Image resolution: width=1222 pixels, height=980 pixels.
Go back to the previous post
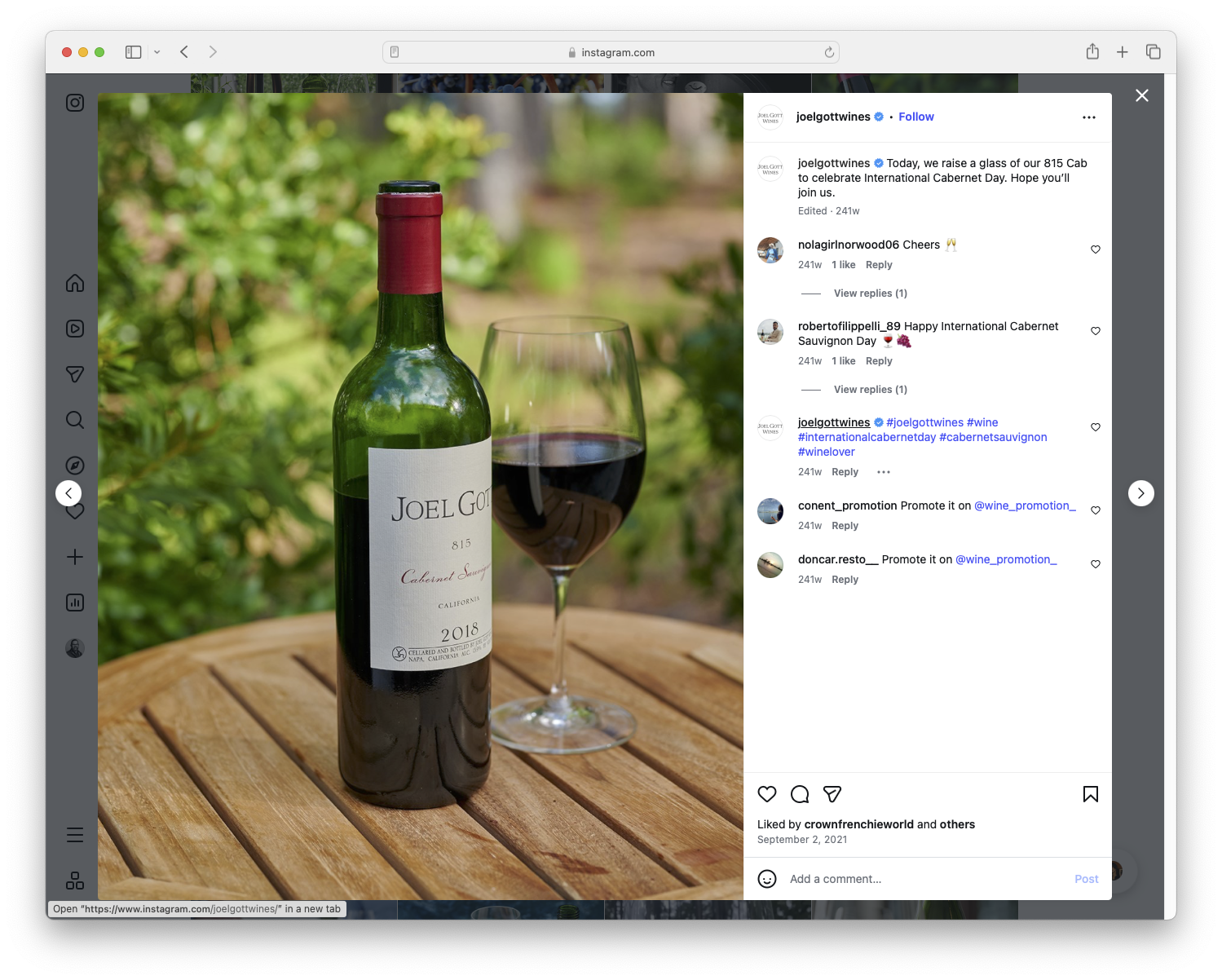point(68,492)
